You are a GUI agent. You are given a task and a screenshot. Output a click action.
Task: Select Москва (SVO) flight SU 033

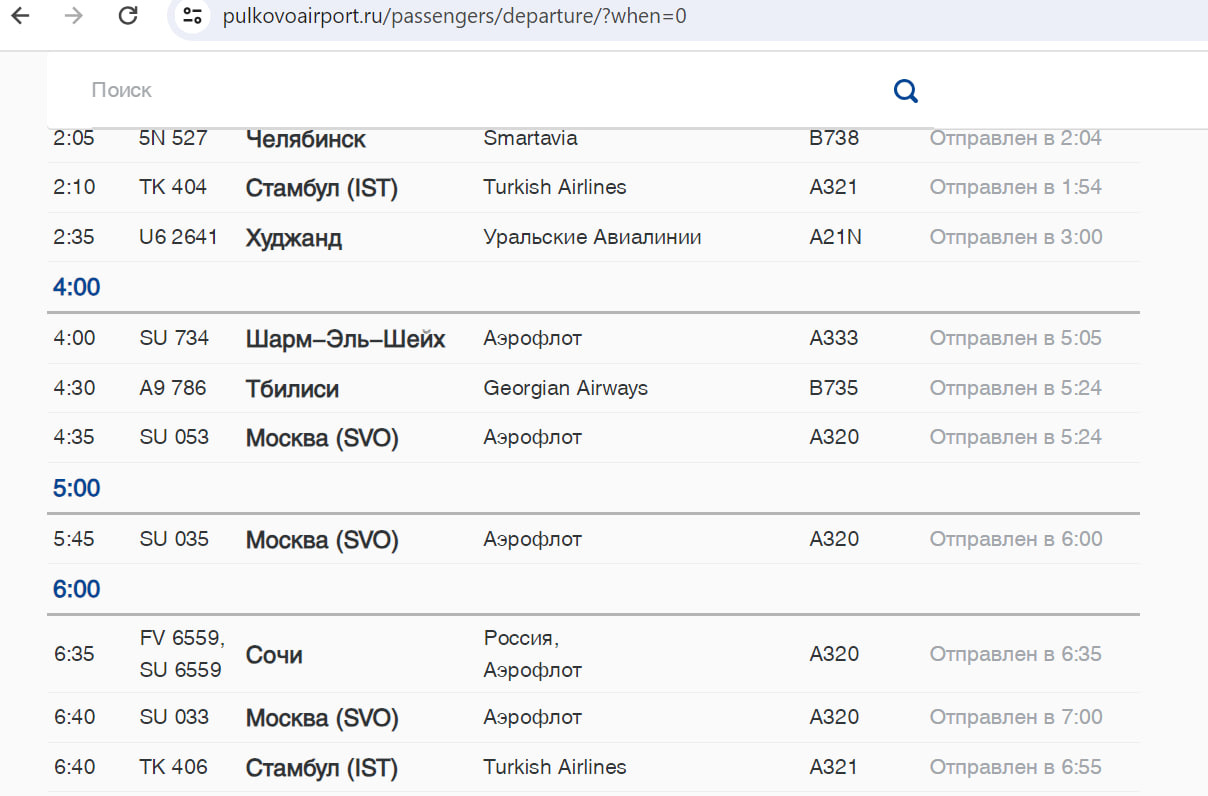coord(321,718)
